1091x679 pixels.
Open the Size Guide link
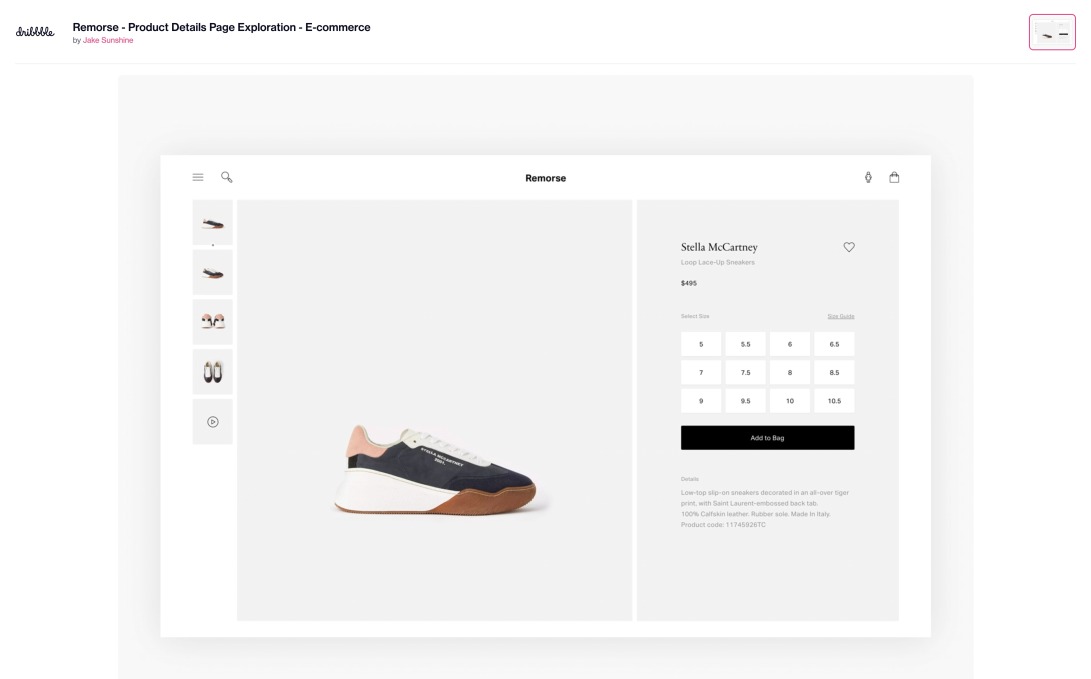[840, 315]
